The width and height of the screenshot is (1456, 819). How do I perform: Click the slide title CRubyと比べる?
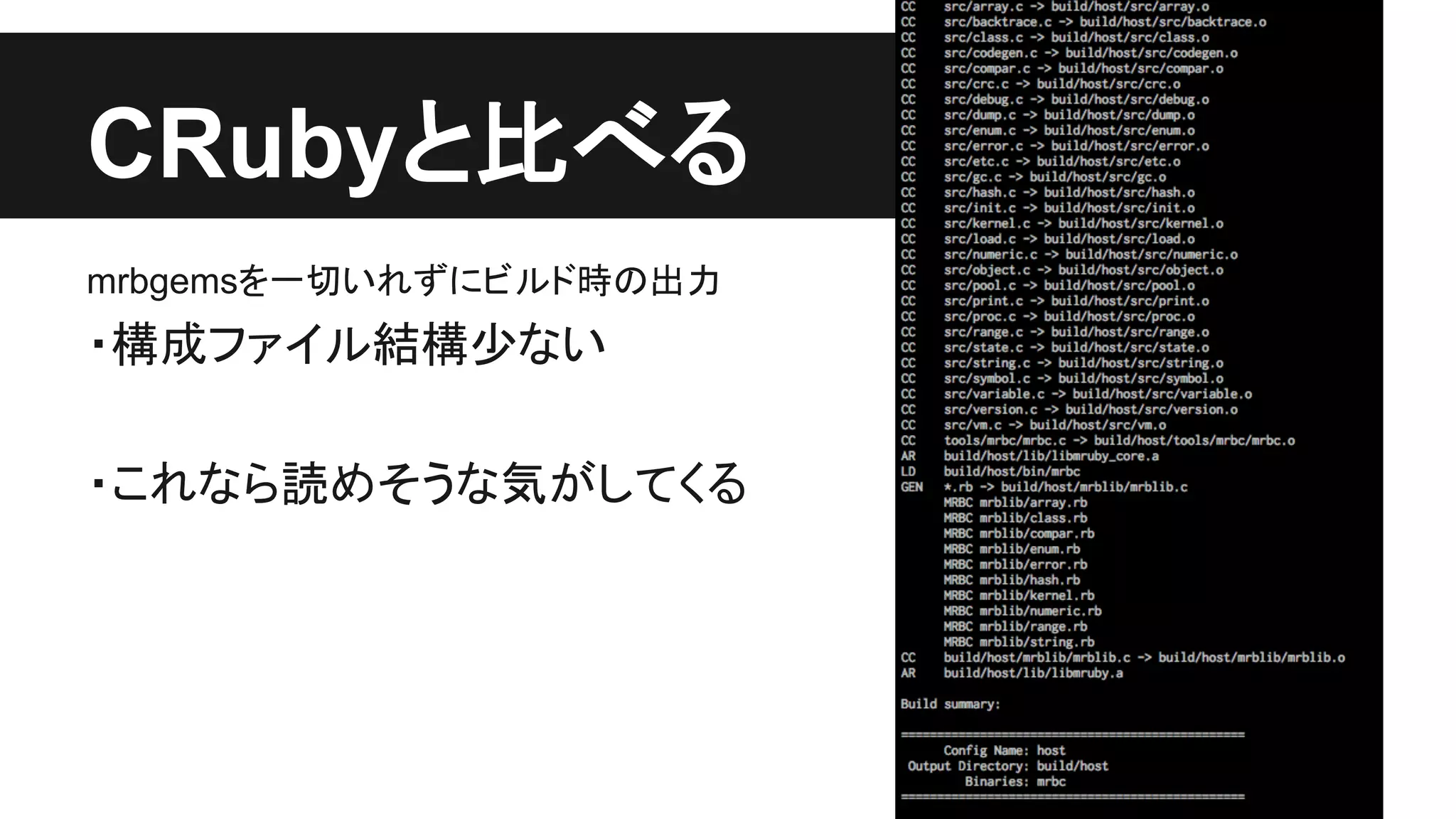pos(417,145)
